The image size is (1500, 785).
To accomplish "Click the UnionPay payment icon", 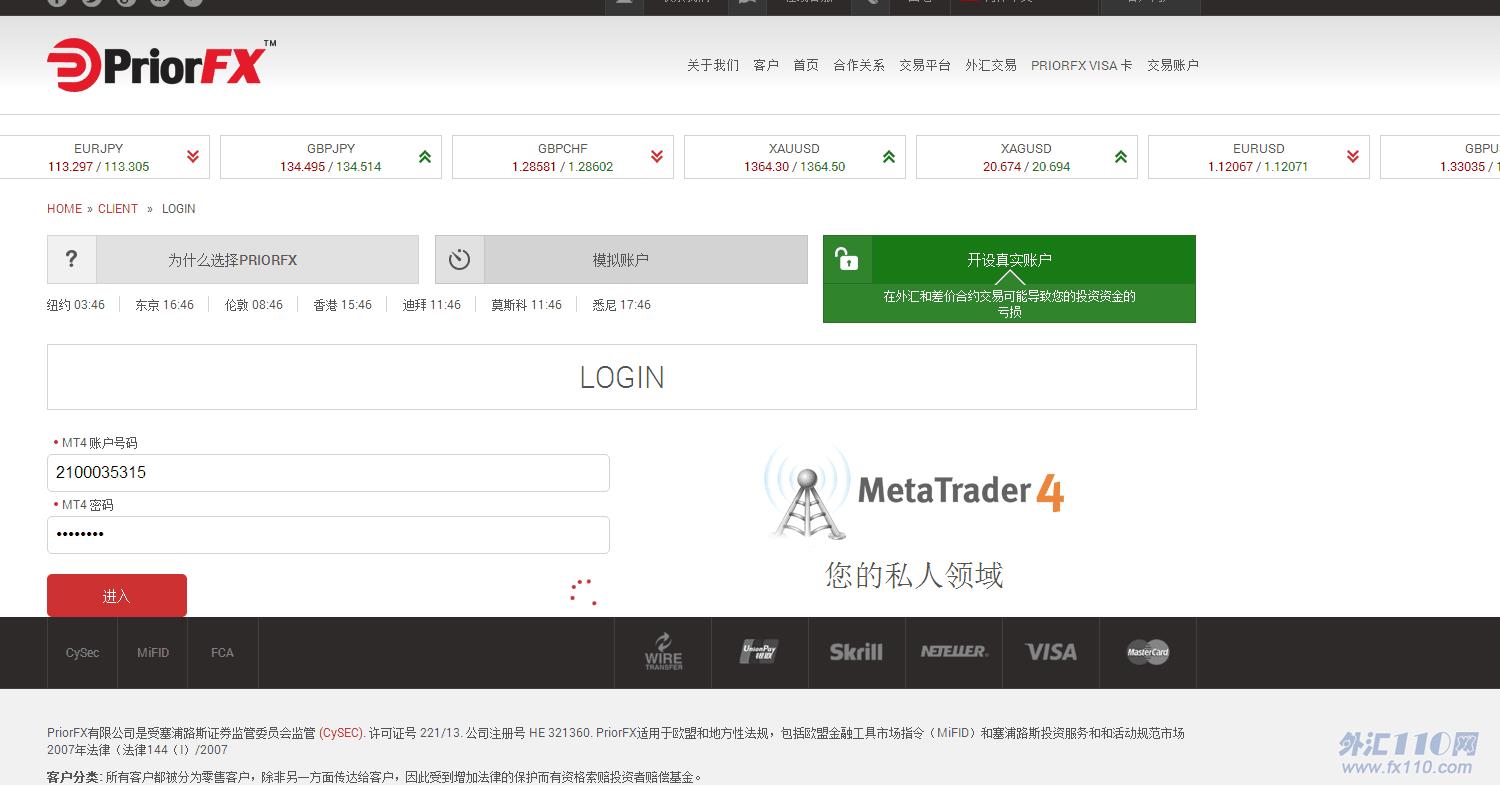I will (760, 652).
